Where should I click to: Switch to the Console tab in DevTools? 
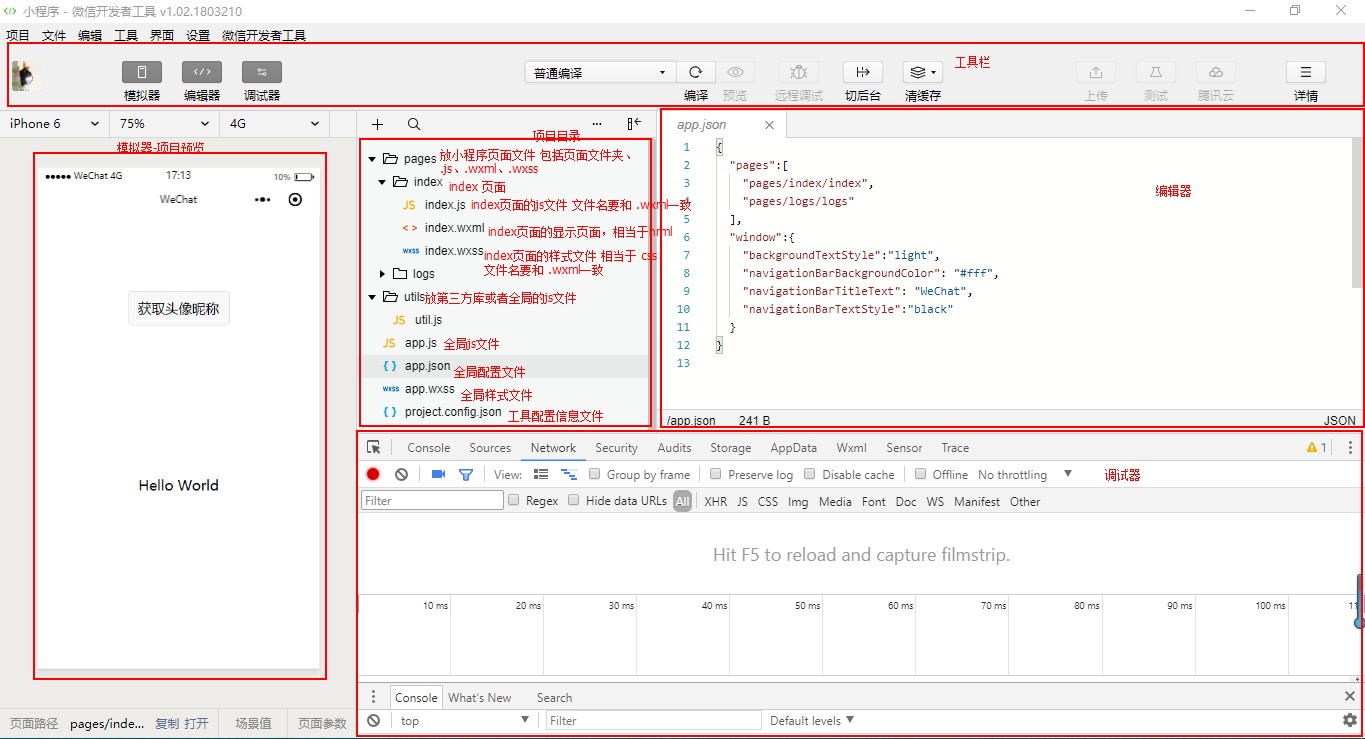click(429, 448)
